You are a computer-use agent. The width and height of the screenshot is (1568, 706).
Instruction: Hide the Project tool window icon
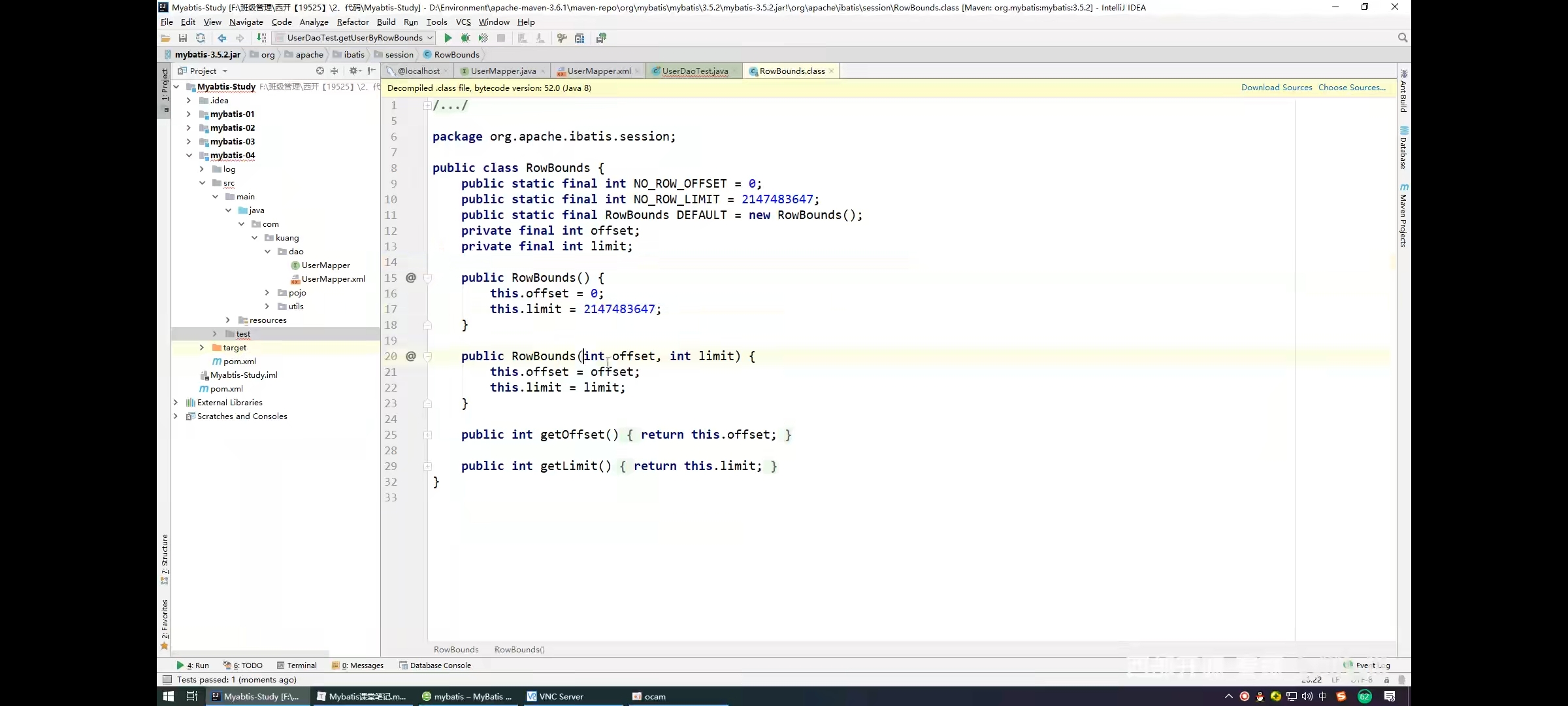click(x=371, y=71)
